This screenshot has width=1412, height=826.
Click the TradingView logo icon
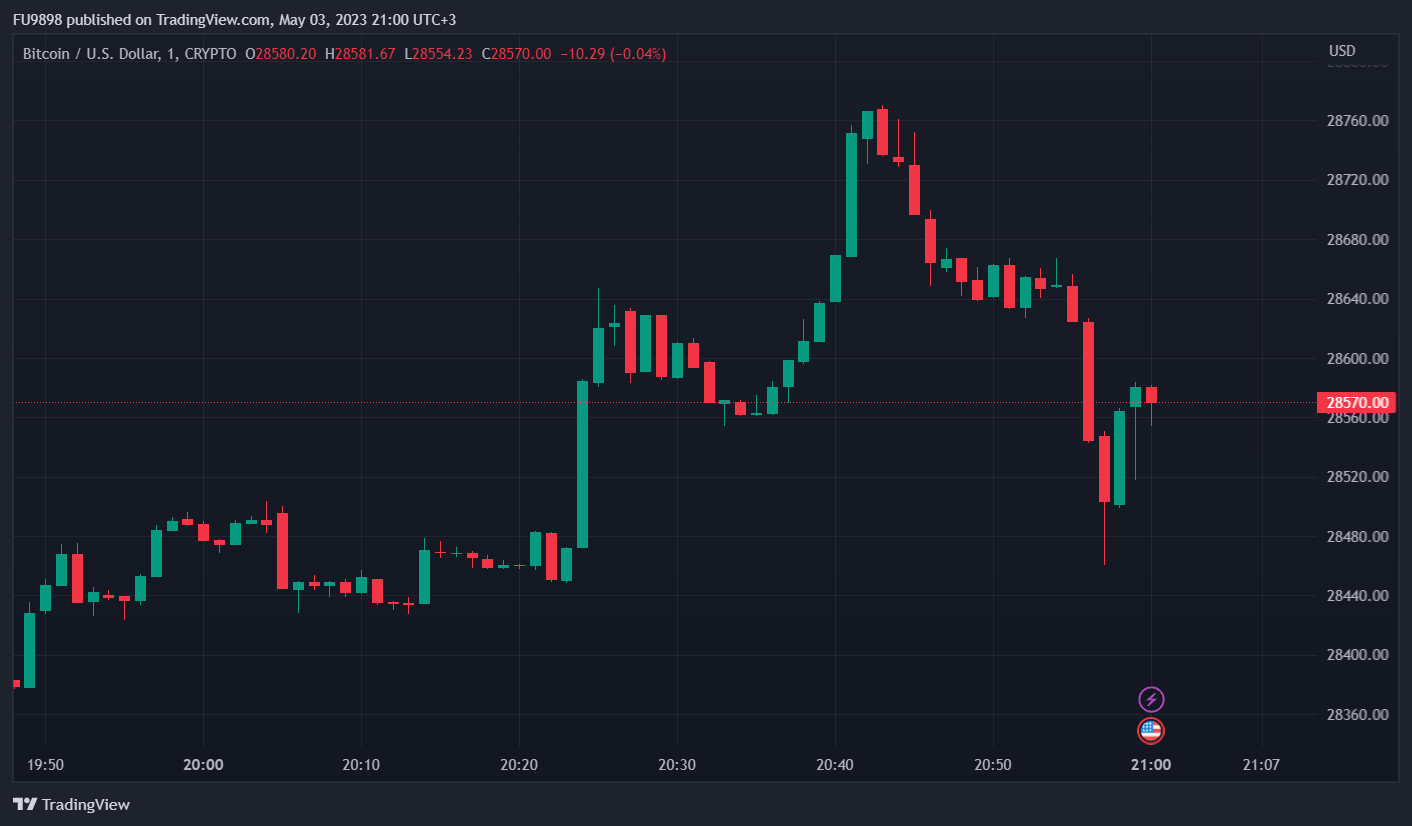[x=25, y=804]
